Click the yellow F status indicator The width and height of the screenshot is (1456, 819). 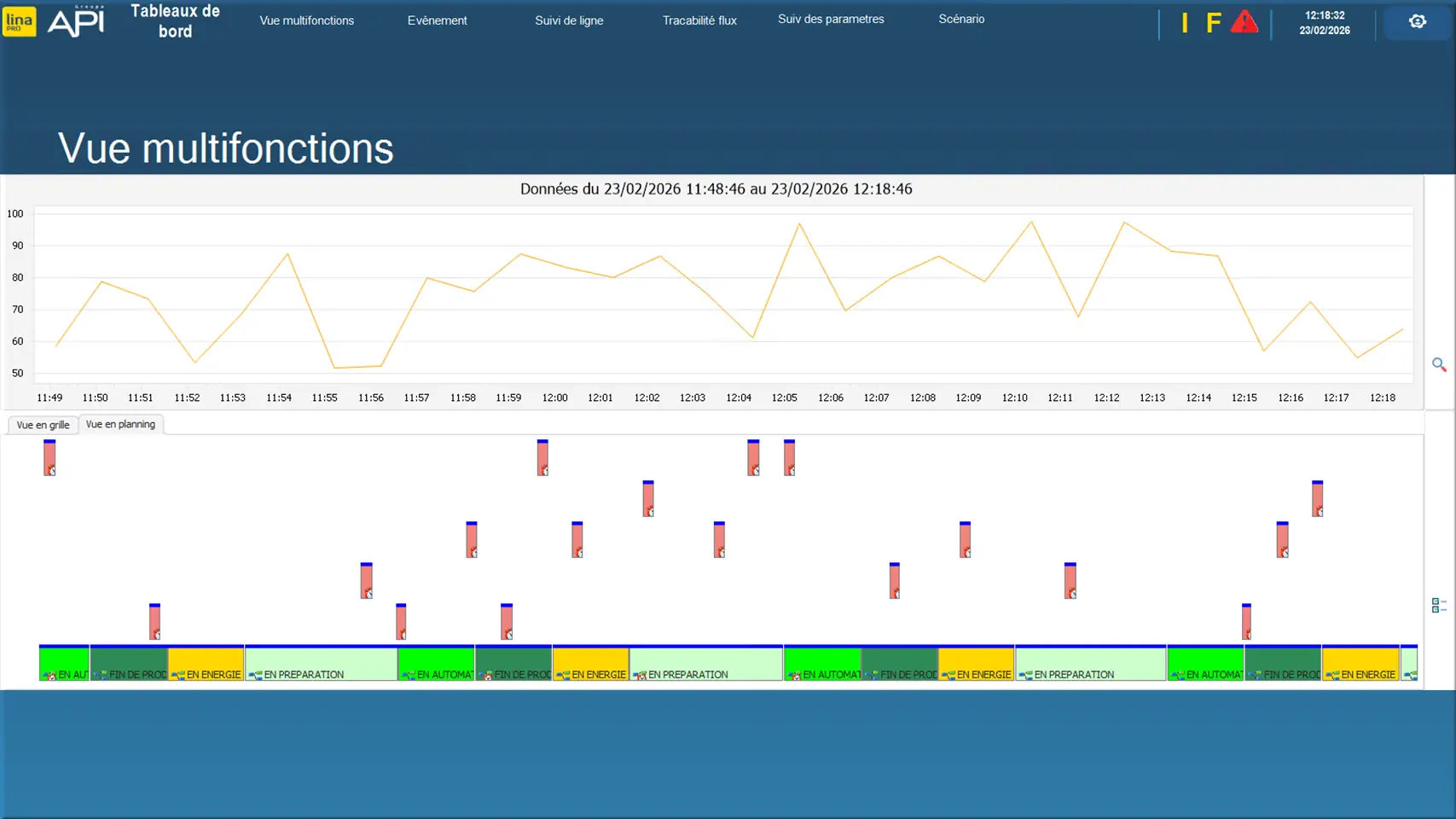pyautogui.click(x=1213, y=23)
